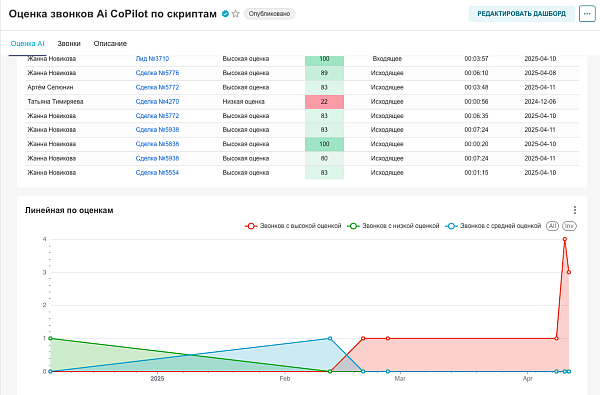Click the green score cell 89
Image resolution: width=600 pixels, height=395 pixels.
point(324,73)
